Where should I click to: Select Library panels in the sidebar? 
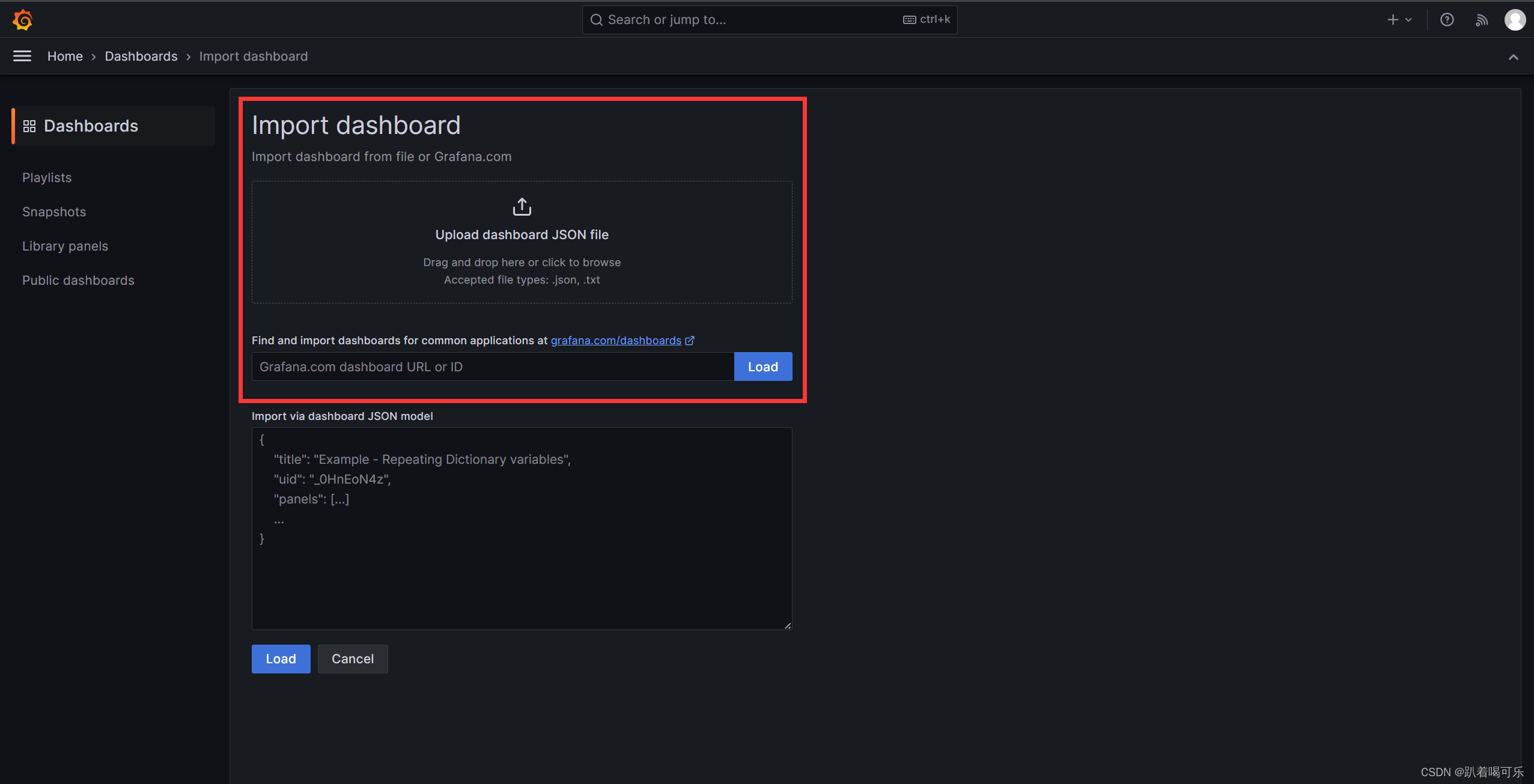click(65, 246)
